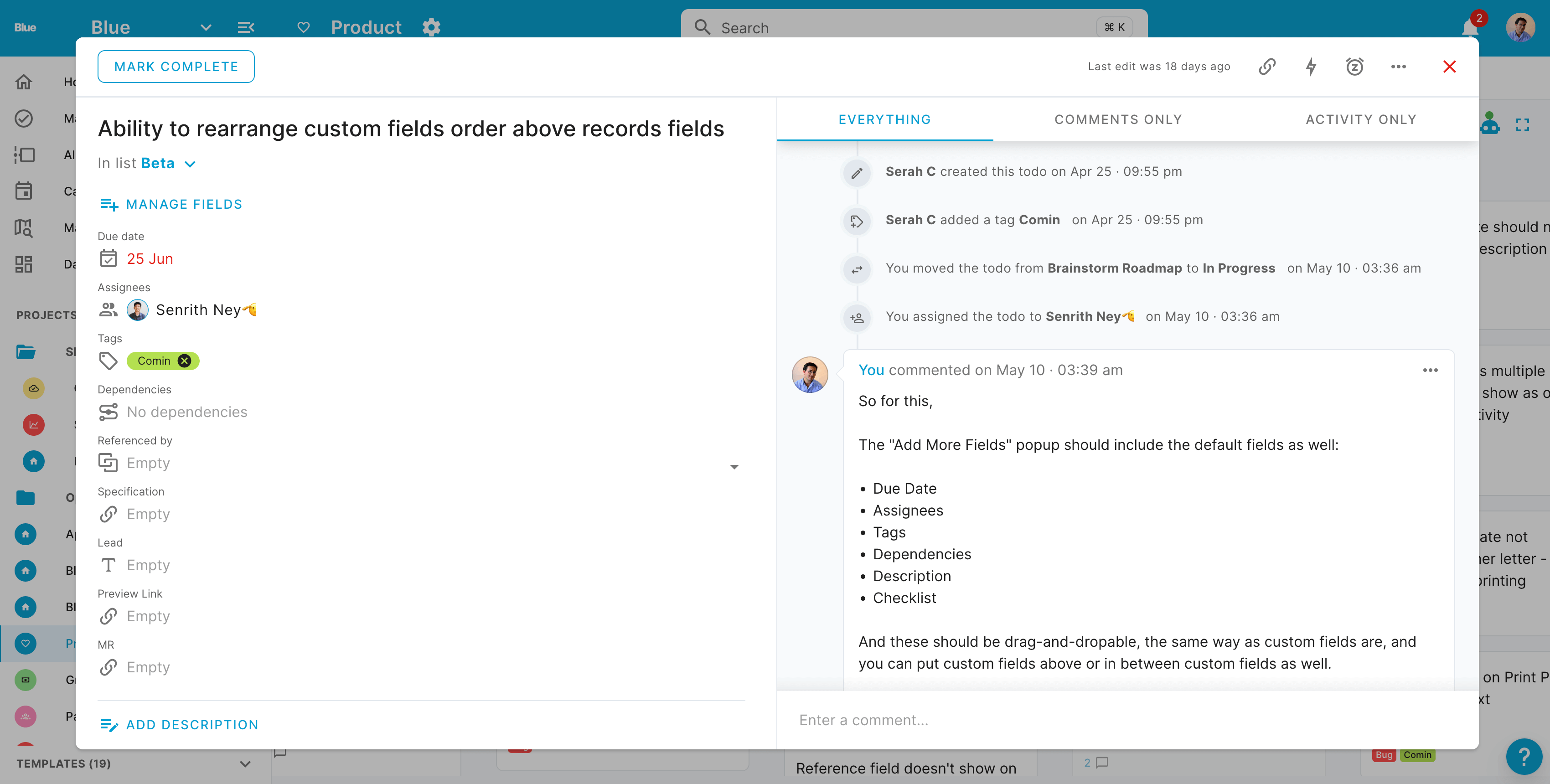This screenshot has width=1550, height=784.
Task: Open Product project settings gear
Action: pyautogui.click(x=431, y=28)
